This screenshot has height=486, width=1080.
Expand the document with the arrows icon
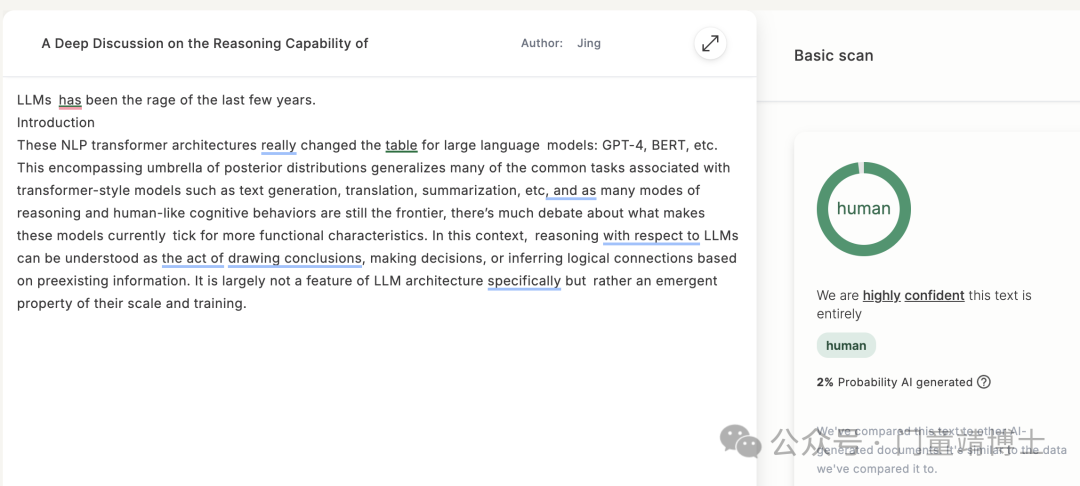pyautogui.click(x=709, y=43)
